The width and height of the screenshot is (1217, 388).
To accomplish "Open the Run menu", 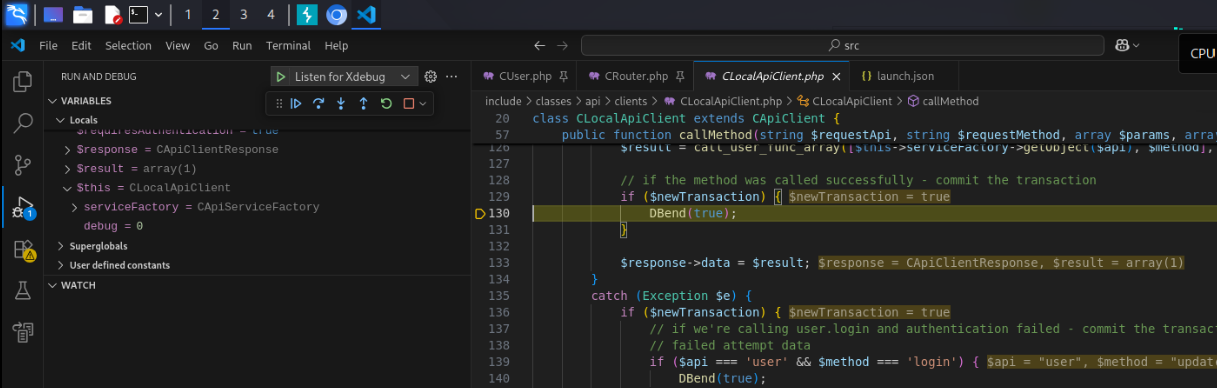I will click(x=242, y=46).
